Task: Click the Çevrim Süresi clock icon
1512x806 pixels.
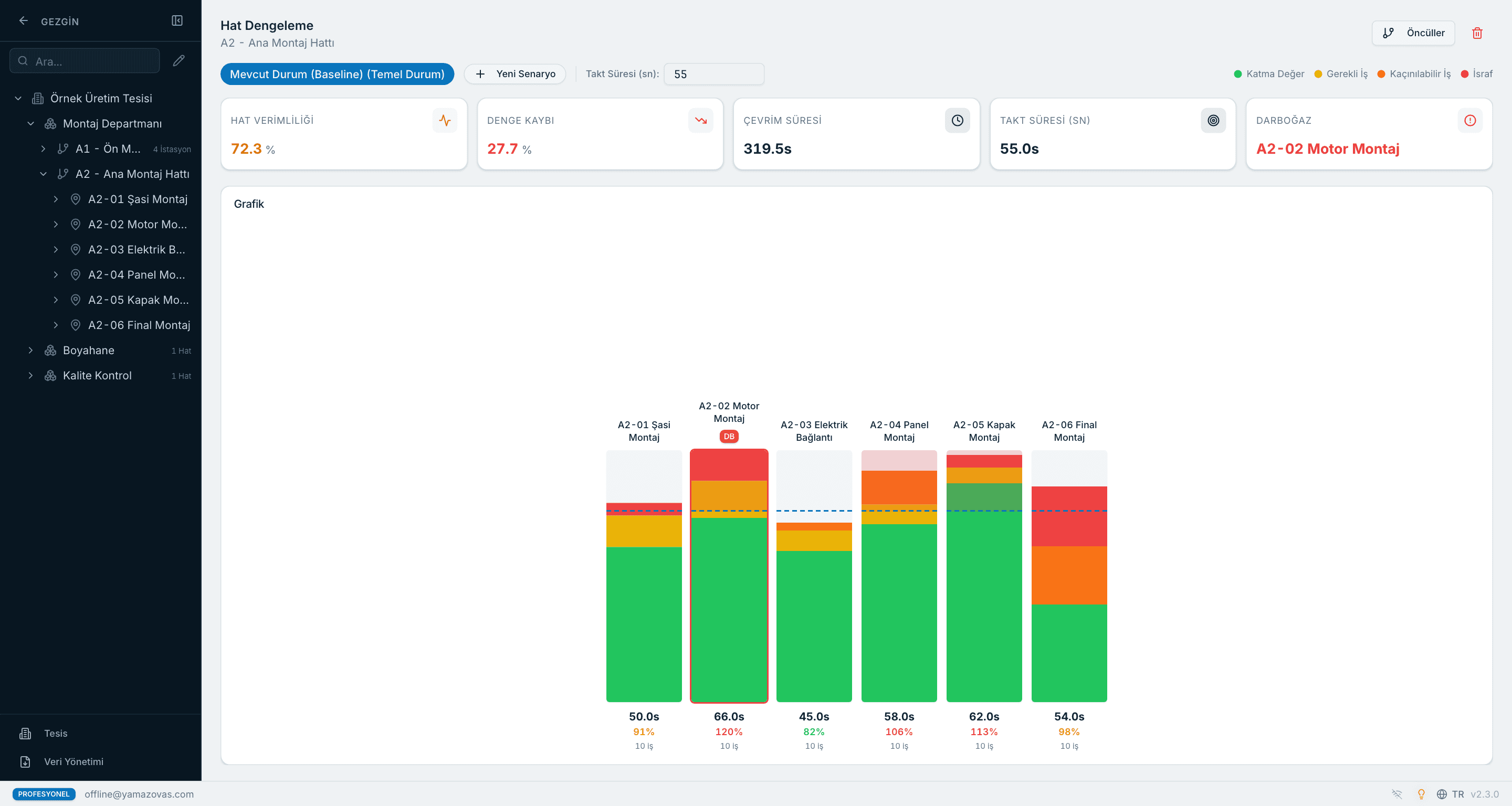Action: coord(957,120)
